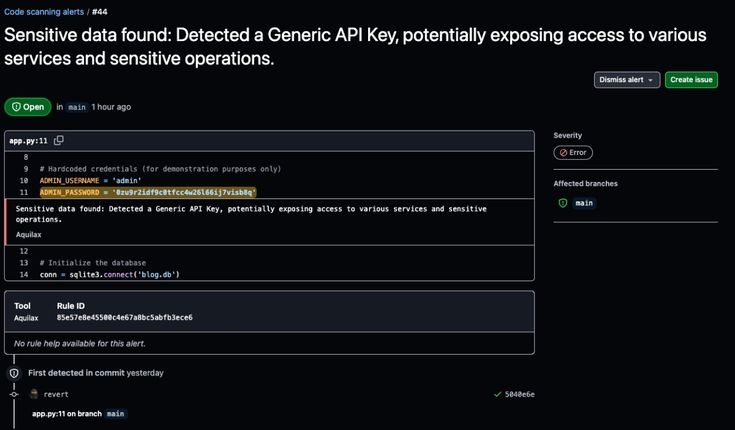Click the Error severity circle icon
The width and height of the screenshot is (735, 430).
coord(564,153)
